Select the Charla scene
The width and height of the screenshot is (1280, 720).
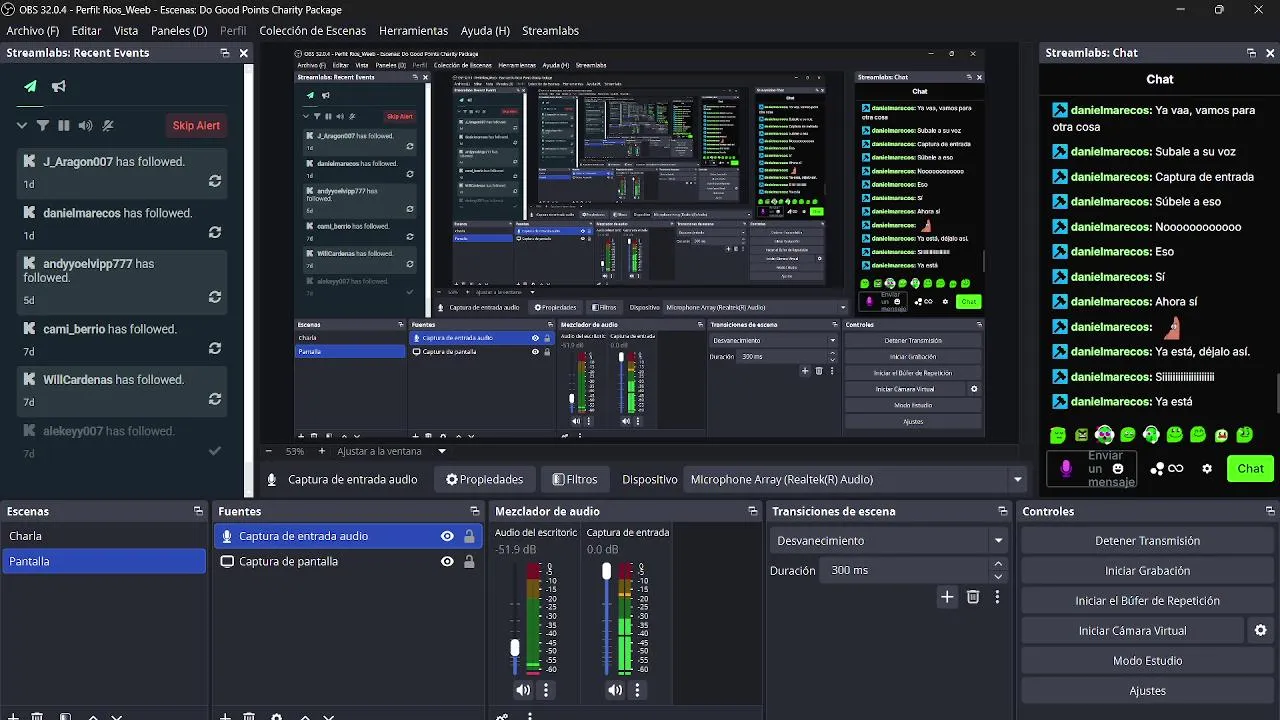103,536
